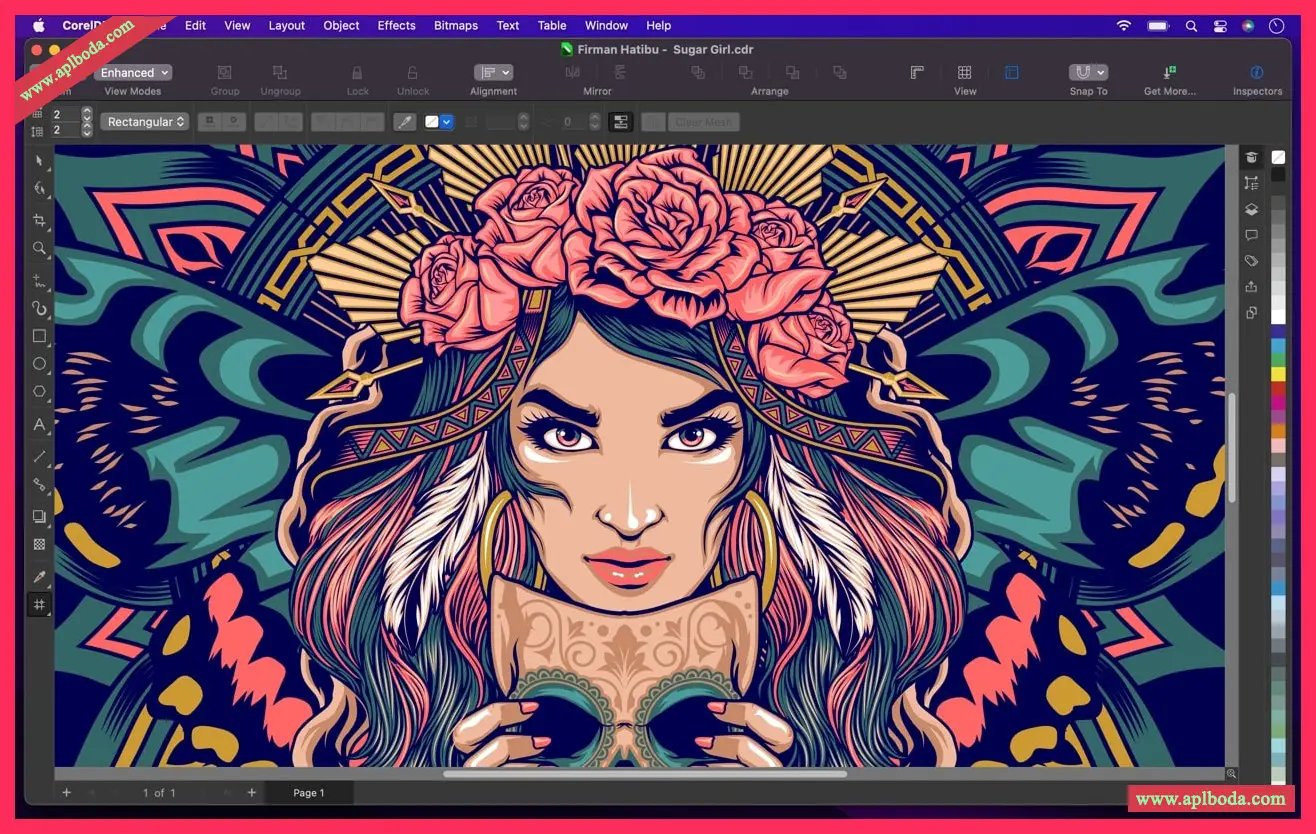
Task: Select the Rectangle tool
Action: (39, 336)
